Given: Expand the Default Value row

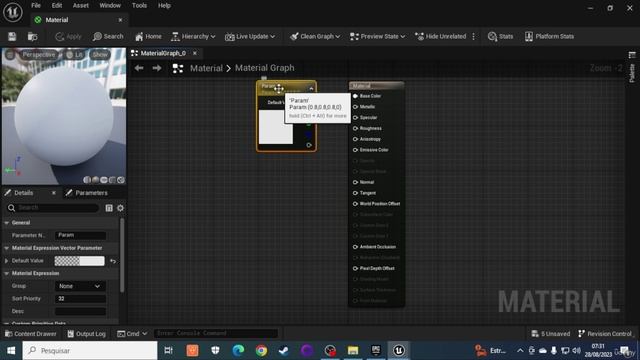Looking at the screenshot, I should coord(7,260).
